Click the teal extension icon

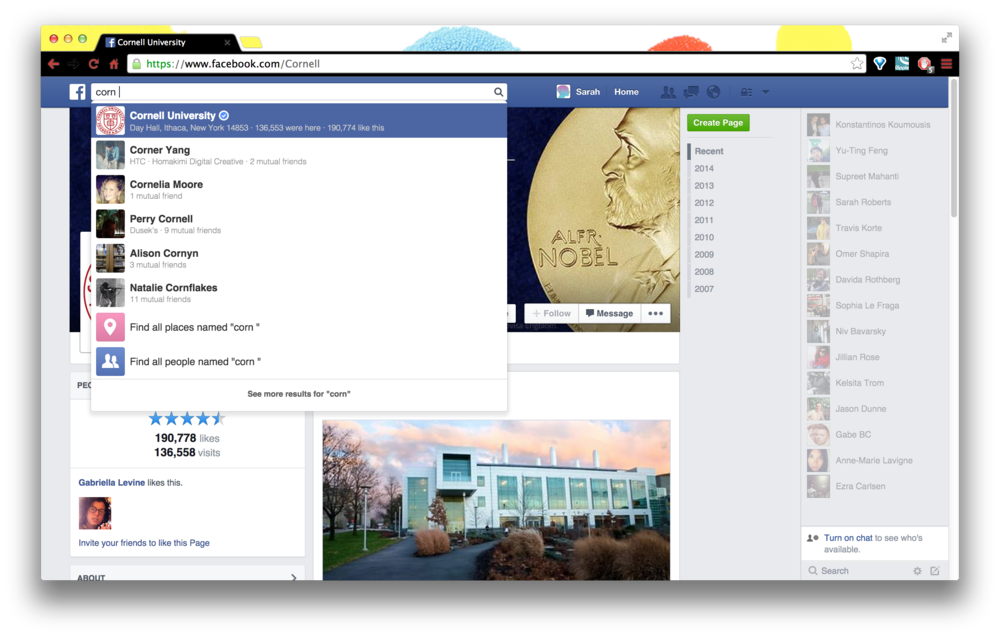coord(902,63)
